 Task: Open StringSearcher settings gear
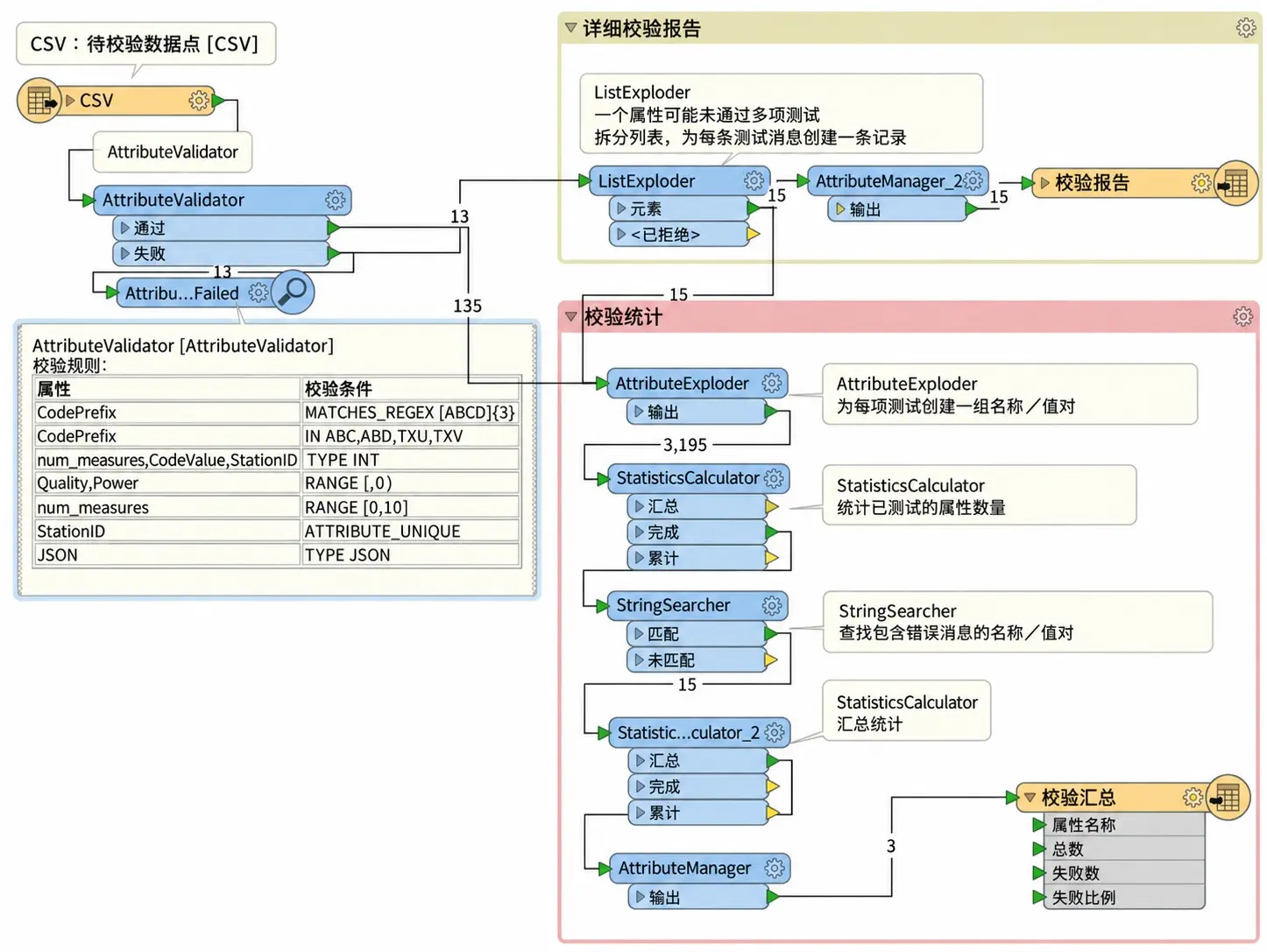point(771,605)
